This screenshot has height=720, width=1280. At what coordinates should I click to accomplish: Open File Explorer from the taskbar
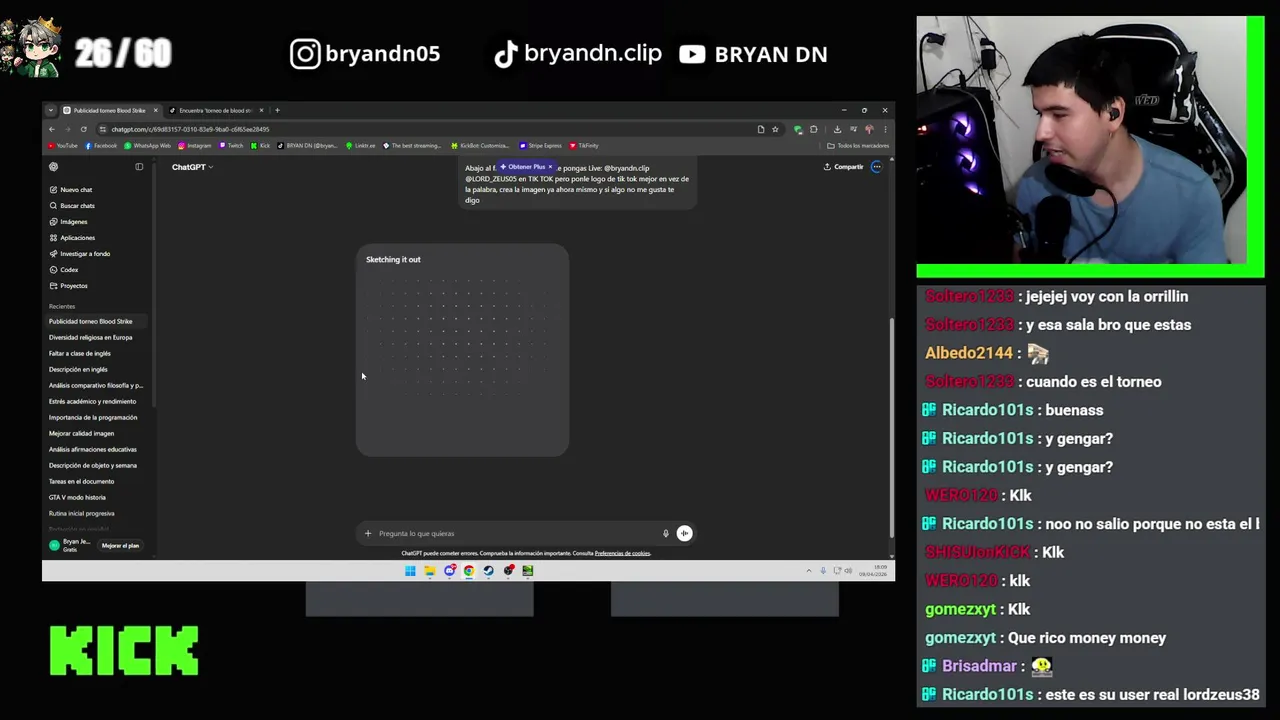click(x=430, y=571)
